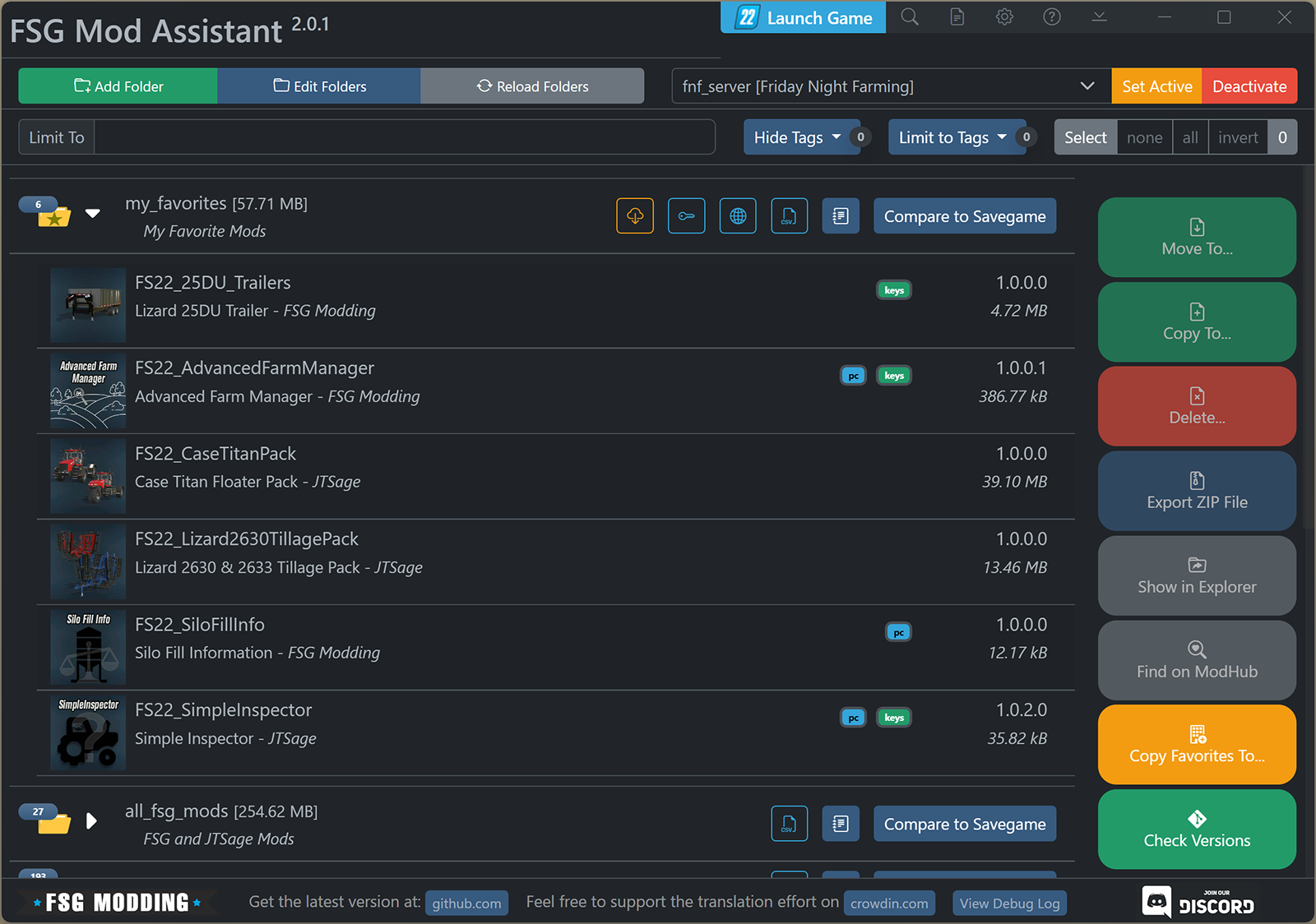Click Edit Folders button
1316x924 pixels.
(319, 86)
